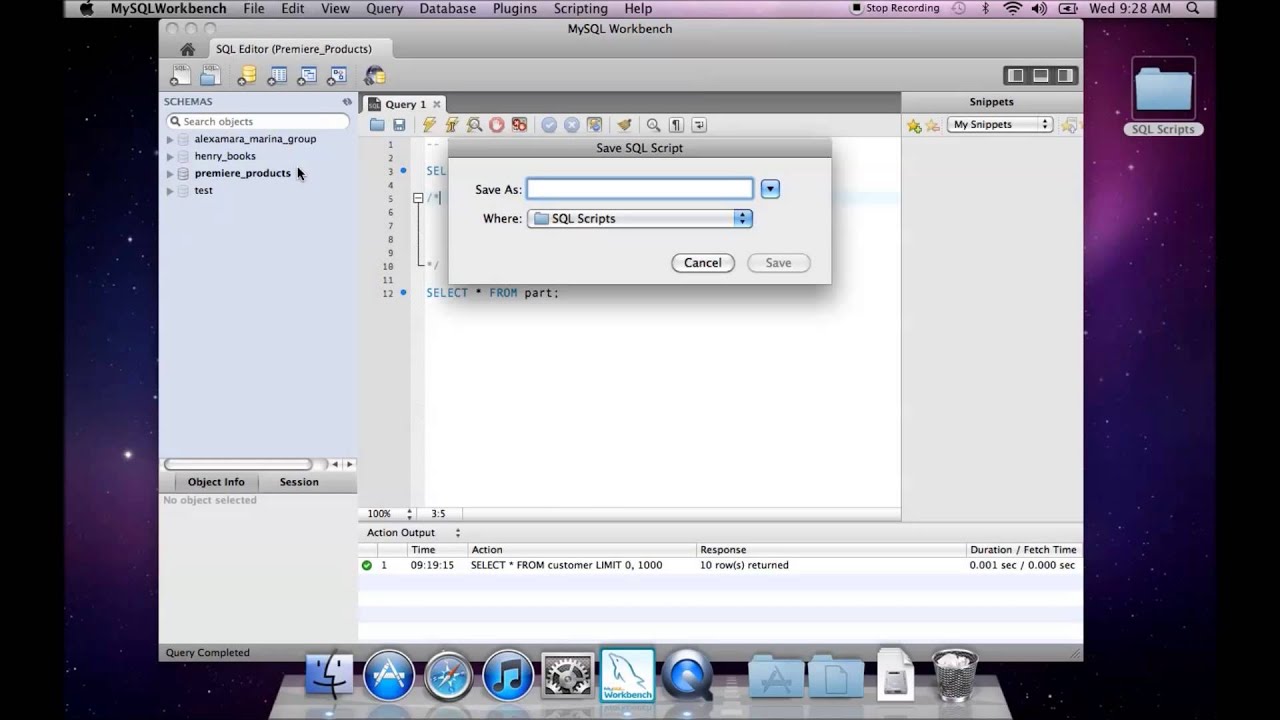Open SQL Scripts desktop folder

point(1163,98)
